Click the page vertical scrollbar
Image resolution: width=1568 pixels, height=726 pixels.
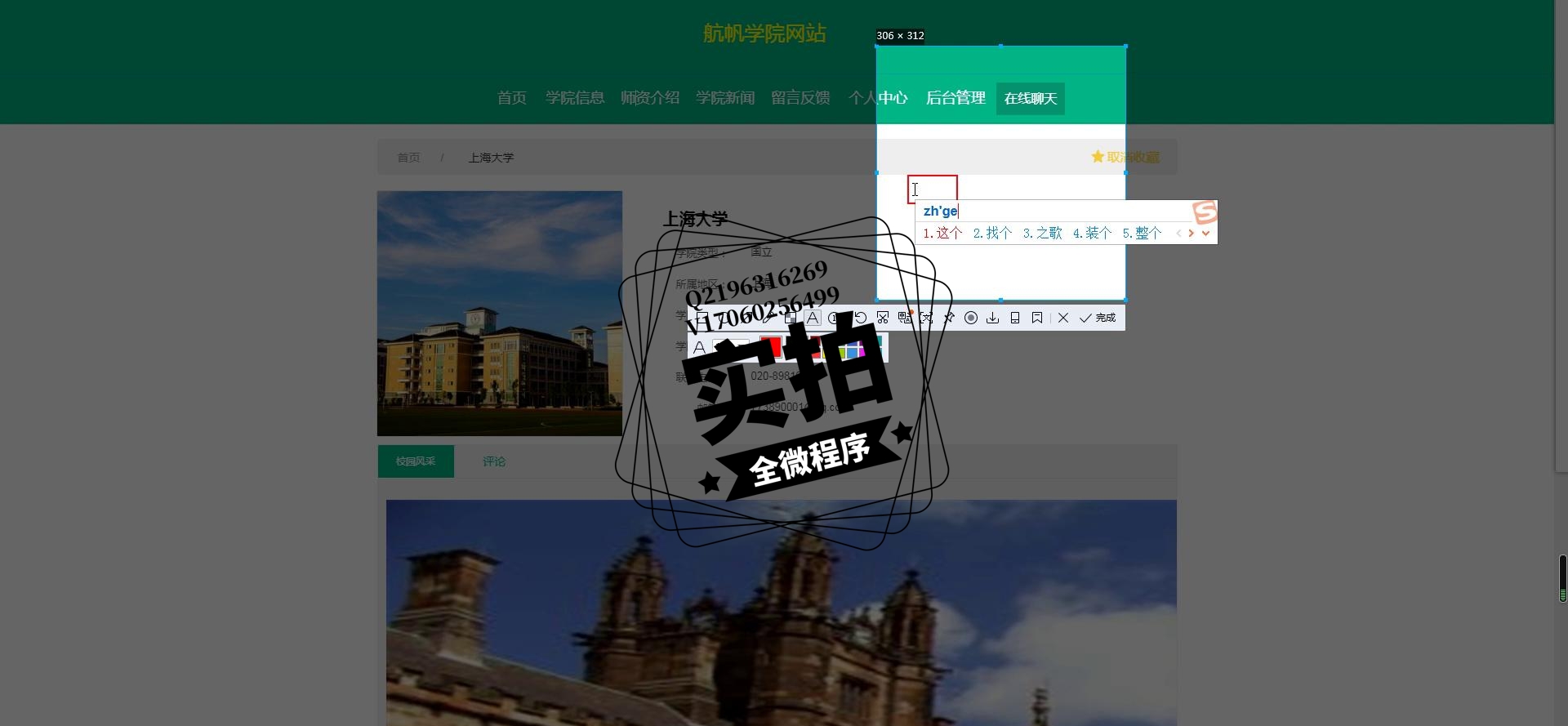click(1561, 236)
